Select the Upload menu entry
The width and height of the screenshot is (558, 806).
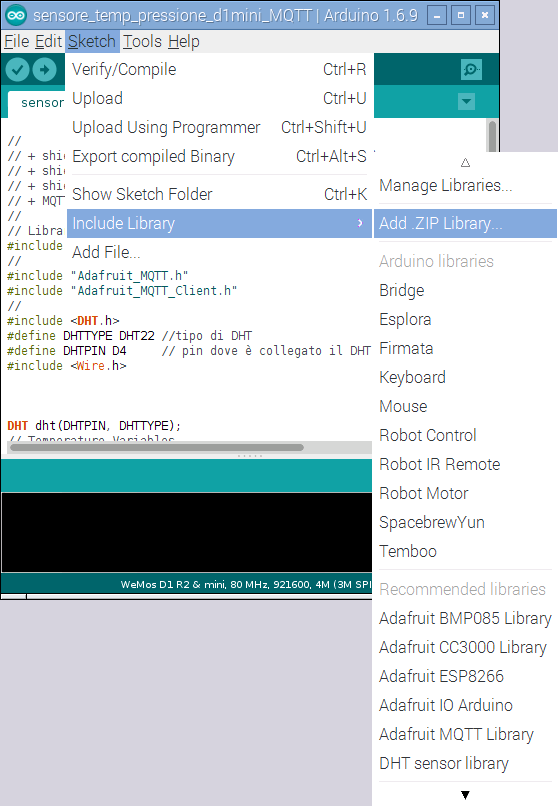click(219, 98)
